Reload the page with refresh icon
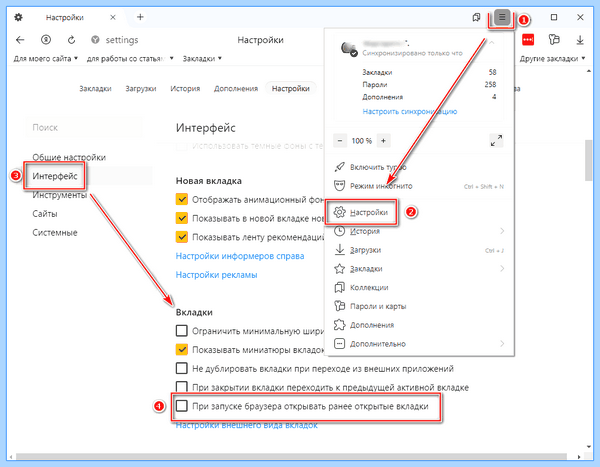This screenshot has width=600, height=467. pos(72,39)
